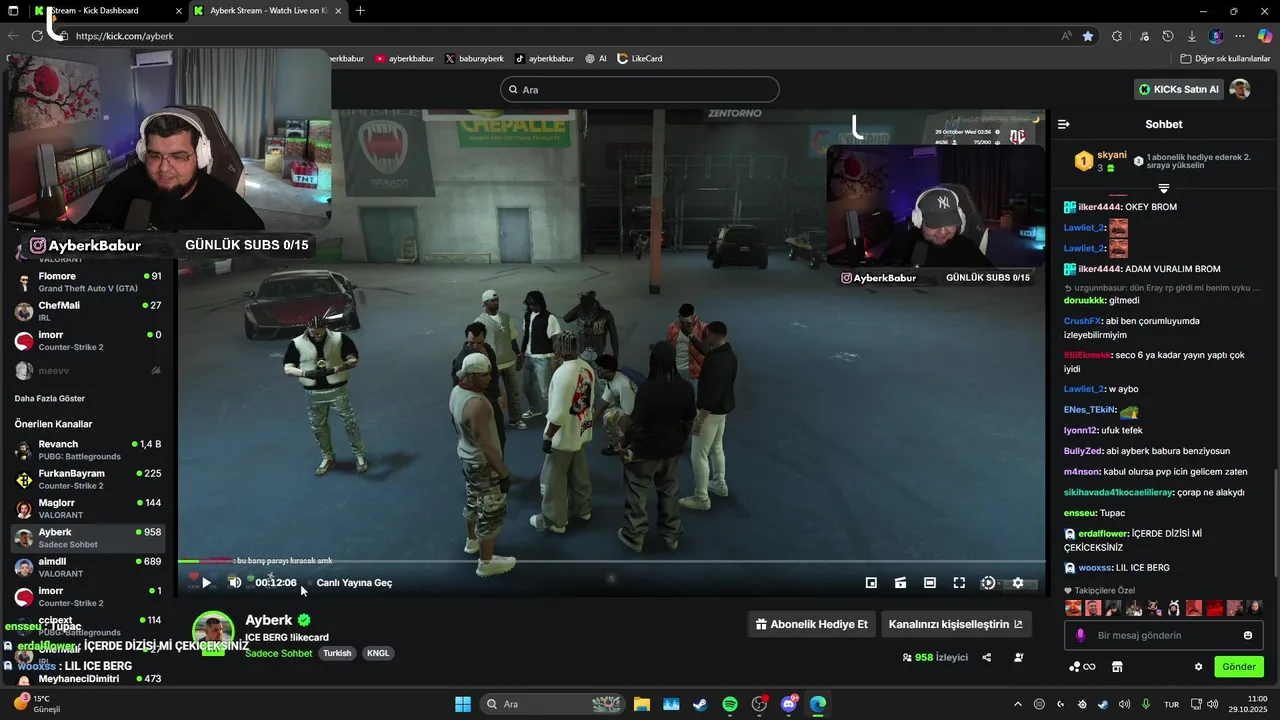
Task: Click the first follower-only emote in chat
Action: (x=1073, y=608)
